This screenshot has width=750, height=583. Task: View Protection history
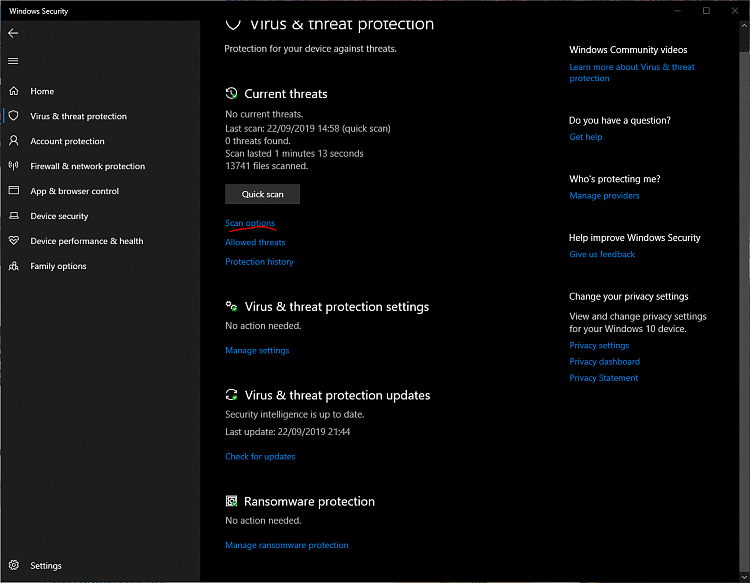pos(259,262)
